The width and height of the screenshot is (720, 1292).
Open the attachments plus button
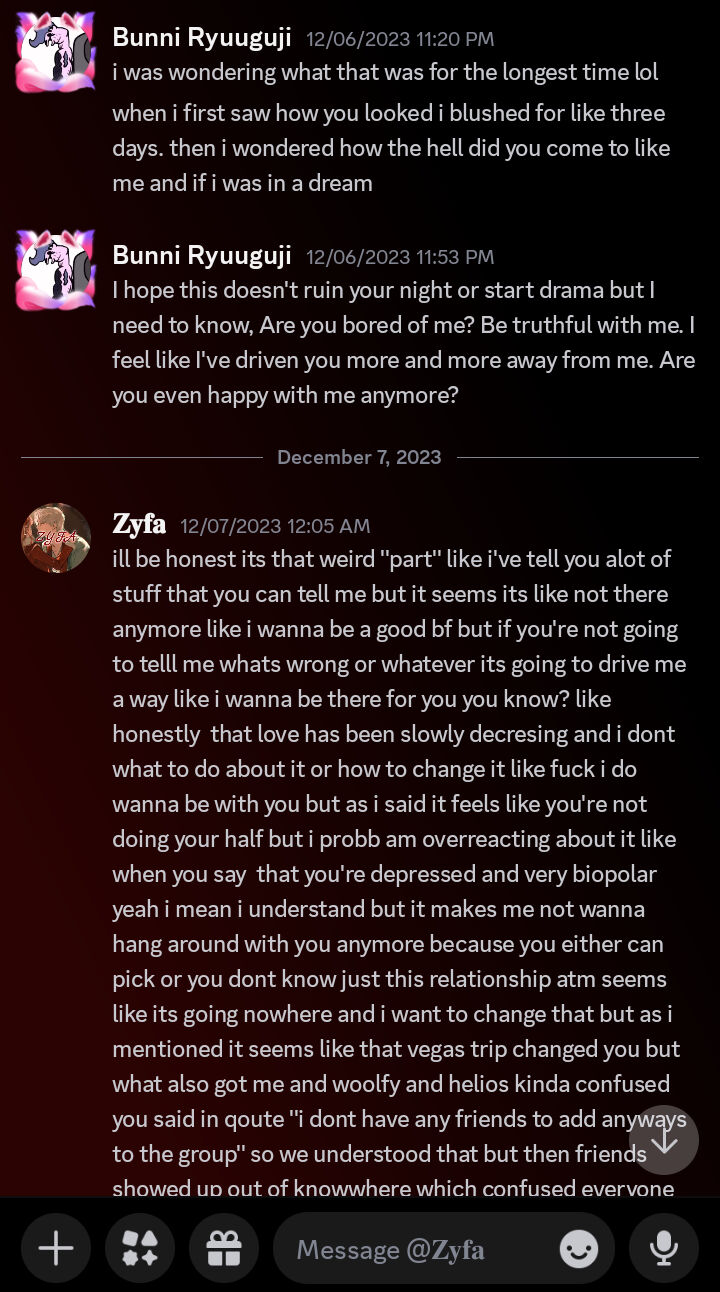click(56, 1248)
